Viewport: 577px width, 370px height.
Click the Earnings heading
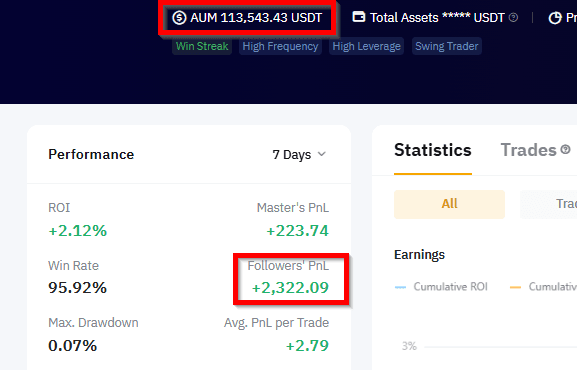tap(420, 255)
